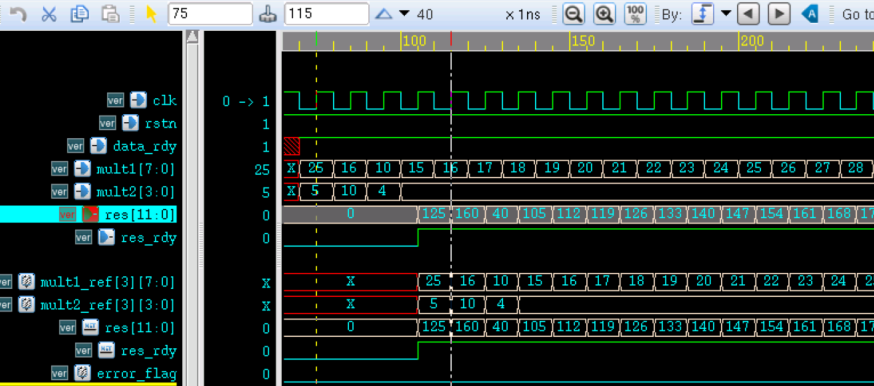This screenshot has width=874, height=386.
Task: Click the red hatched data_rdy unknown region
Action: (x=292, y=146)
